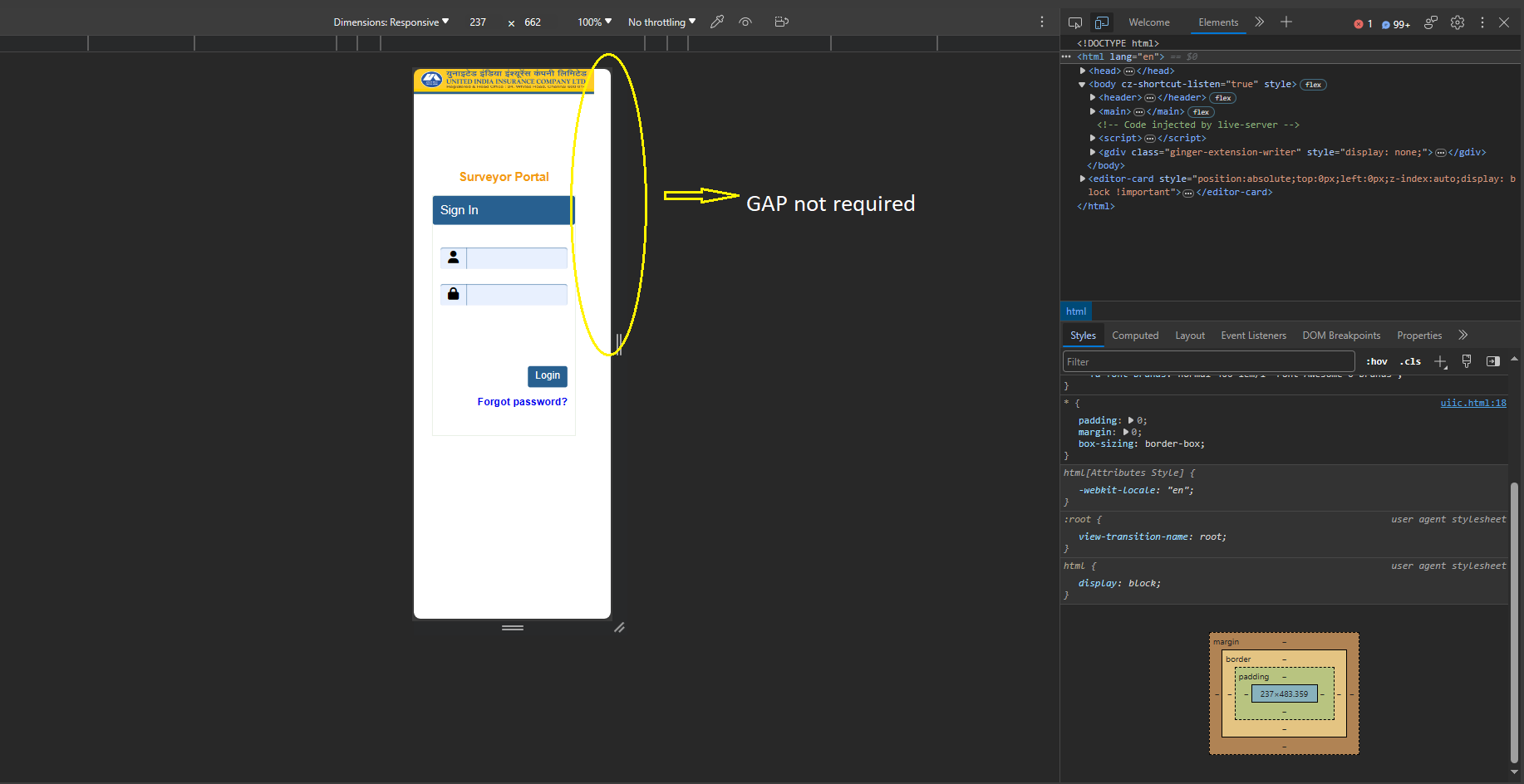Click the Login button on the page
This screenshot has width=1524, height=784.
pos(548,376)
